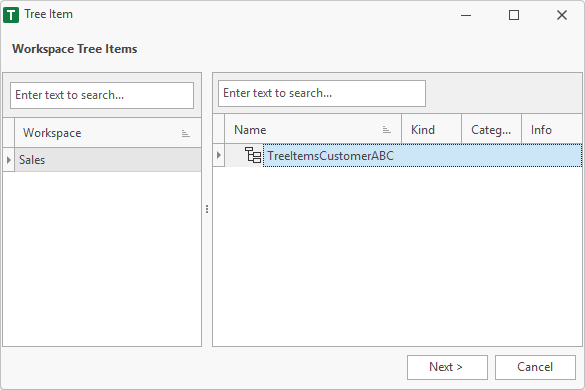This screenshot has height=390, width=585.
Task: Click the Cancel button
Action: (x=535, y=367)
